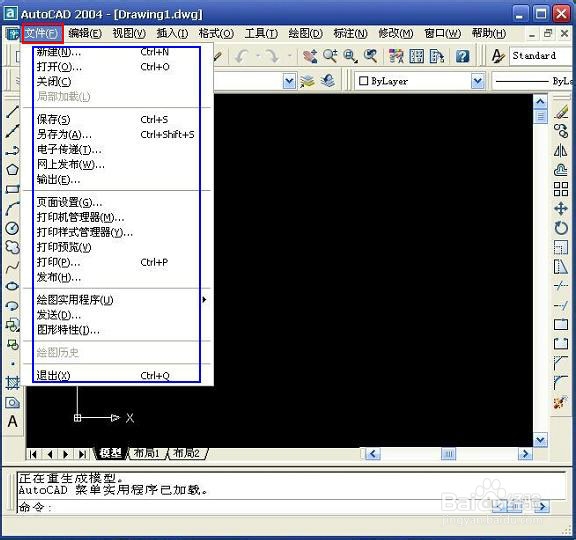
Task: Click the ByLayer color swatch box
Action: tap(363, 81)
